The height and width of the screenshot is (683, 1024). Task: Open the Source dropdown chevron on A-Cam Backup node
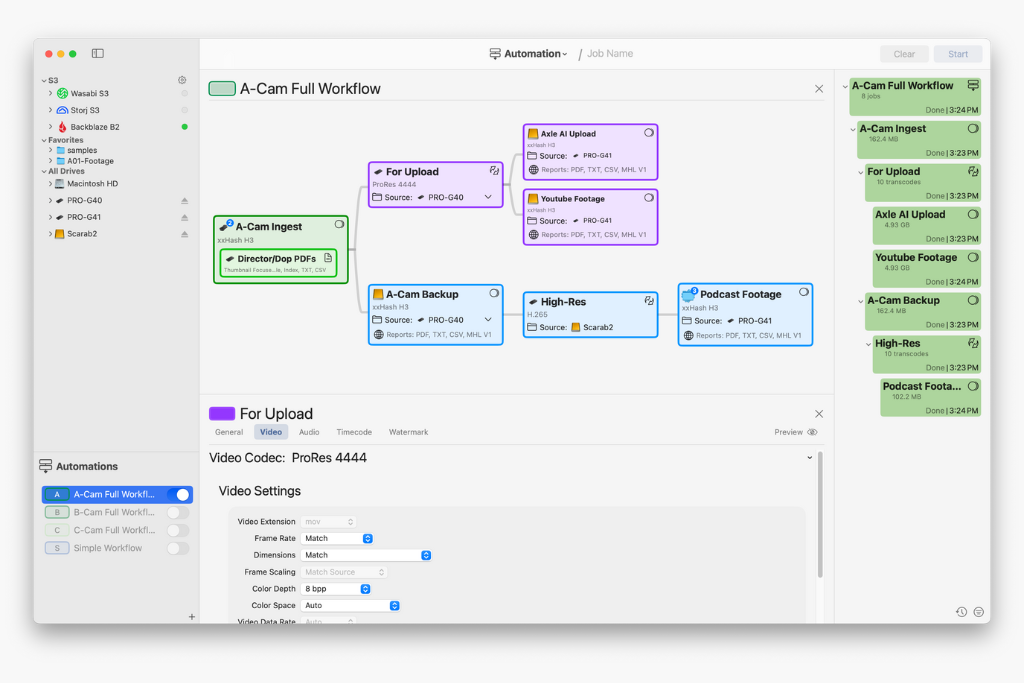point(488,320)
